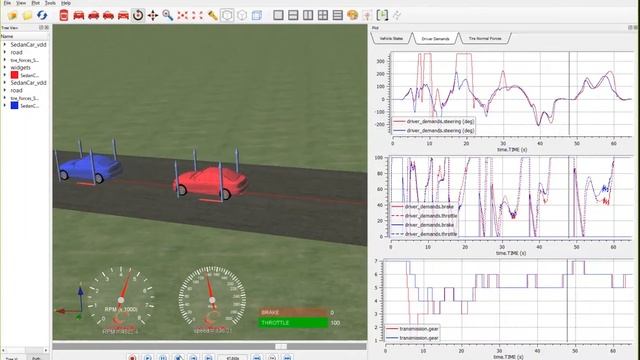Click the blue car in 3D view
The width and height of the screenshot is (640, 360).
tap(91, 168)
